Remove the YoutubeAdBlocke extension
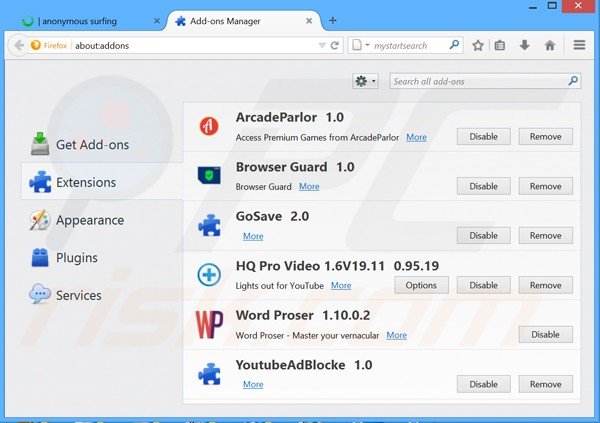600x423 pixels. (546, 384)
